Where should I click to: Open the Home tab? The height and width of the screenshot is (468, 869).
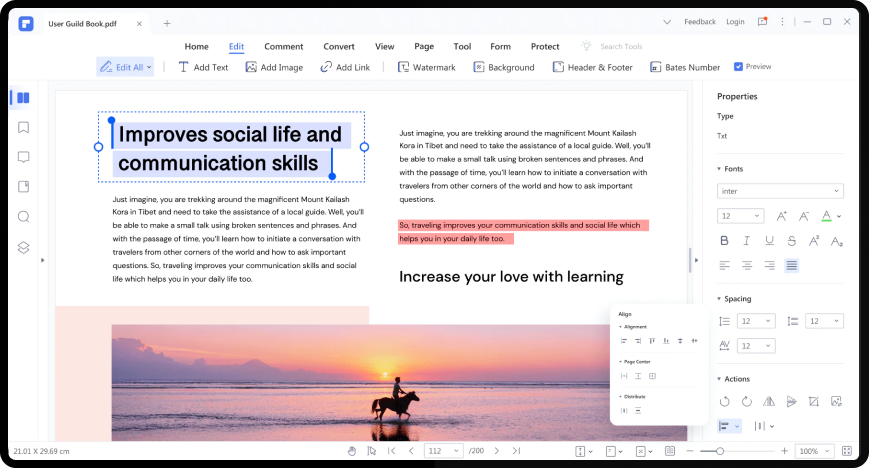tap(196, 47)
